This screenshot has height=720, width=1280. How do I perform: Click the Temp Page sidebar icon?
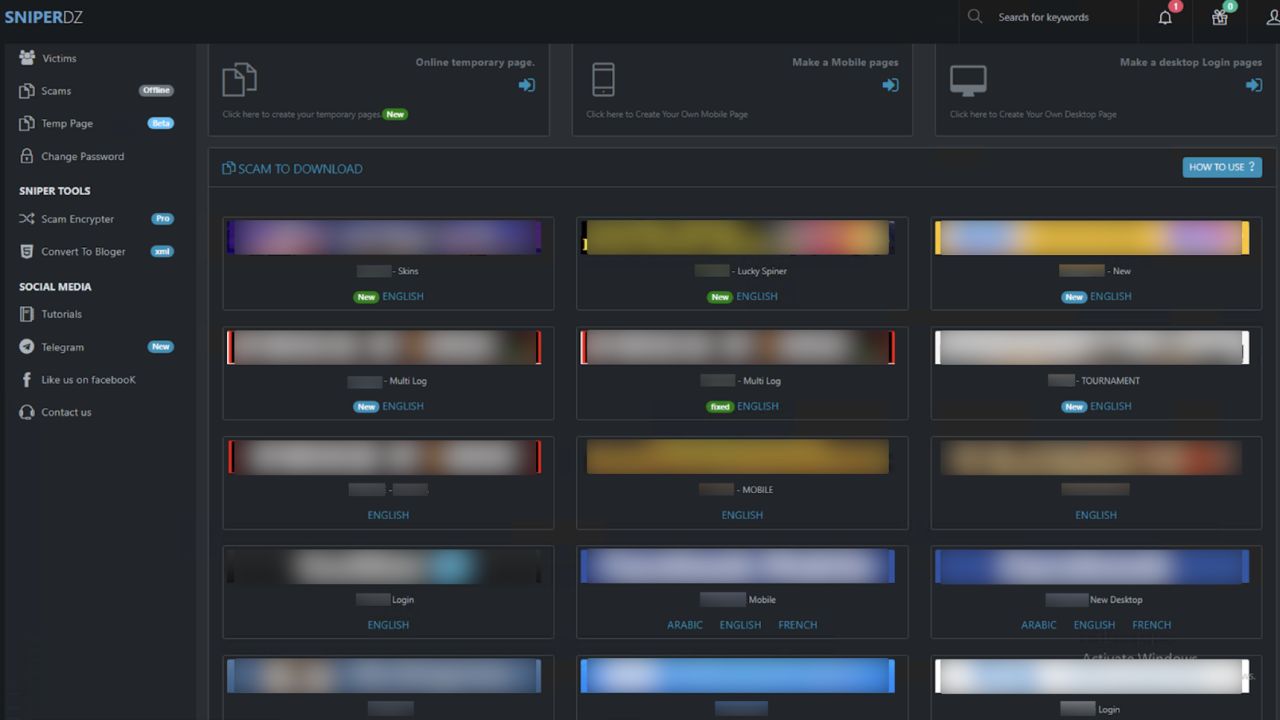(27, 123)
